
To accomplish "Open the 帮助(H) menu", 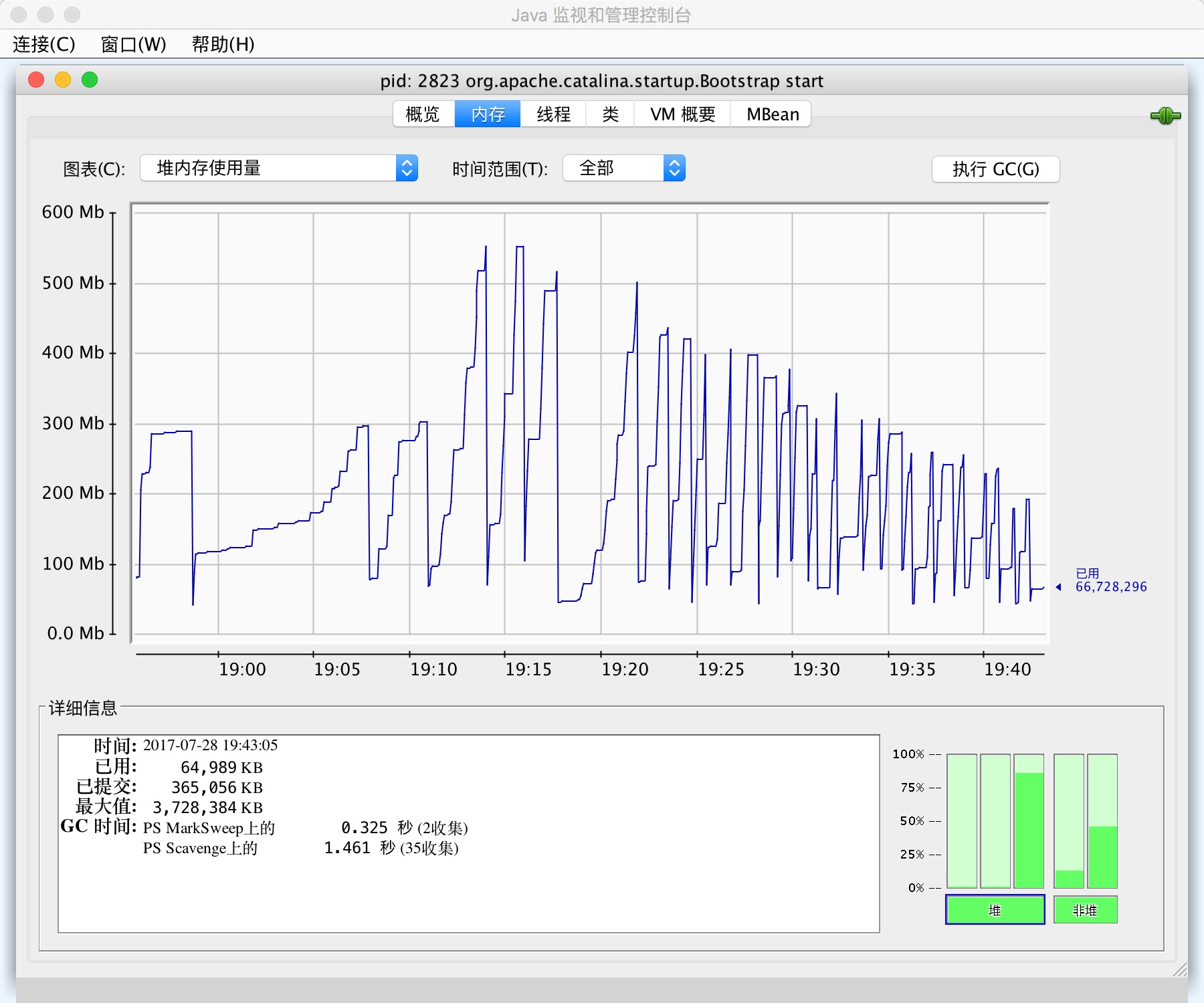I will tap(223, 44).
